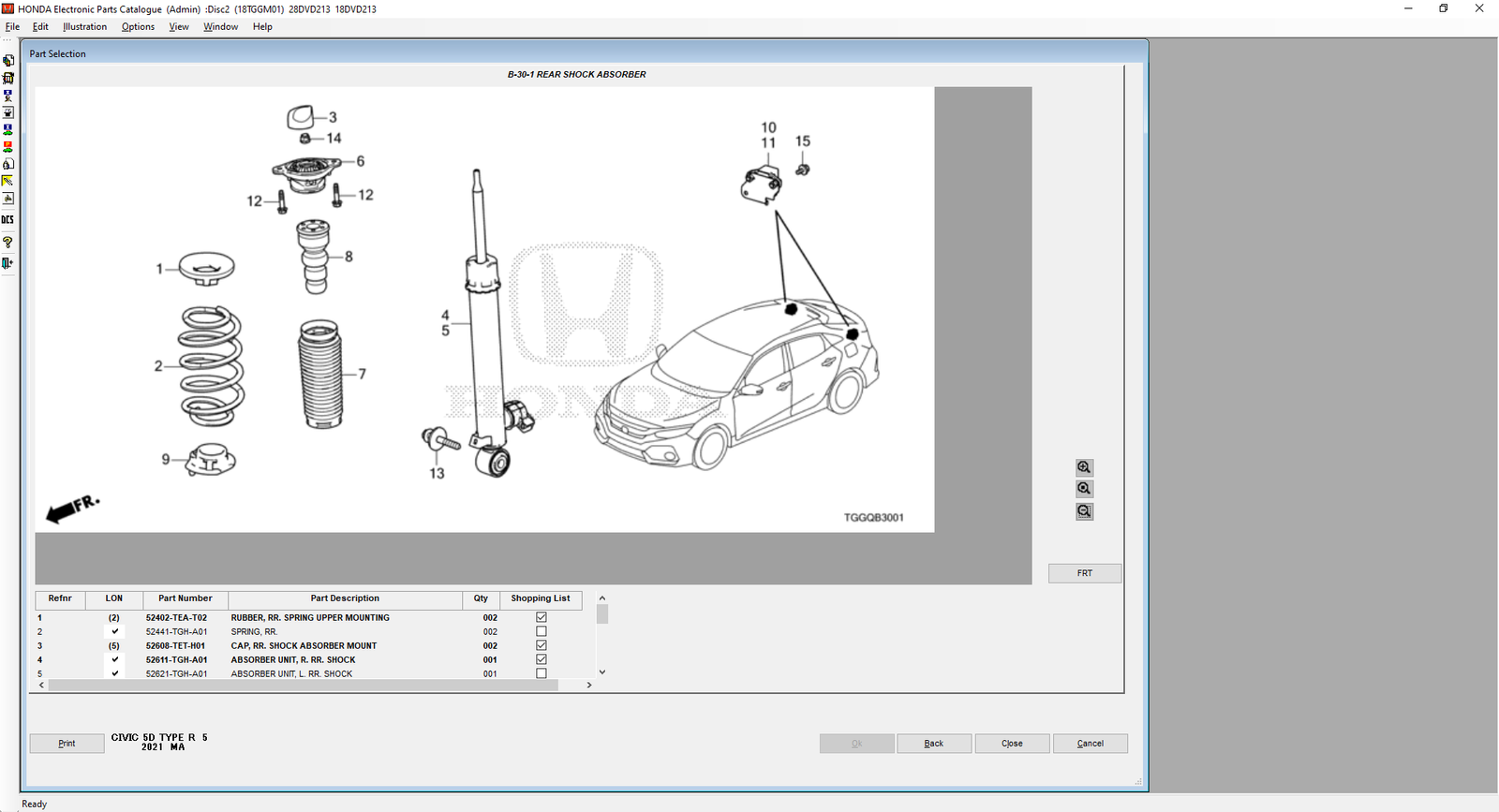Viewport: 1499px width, 812px height.
Task: Open the Options menu
Action: tap(138, 26)
